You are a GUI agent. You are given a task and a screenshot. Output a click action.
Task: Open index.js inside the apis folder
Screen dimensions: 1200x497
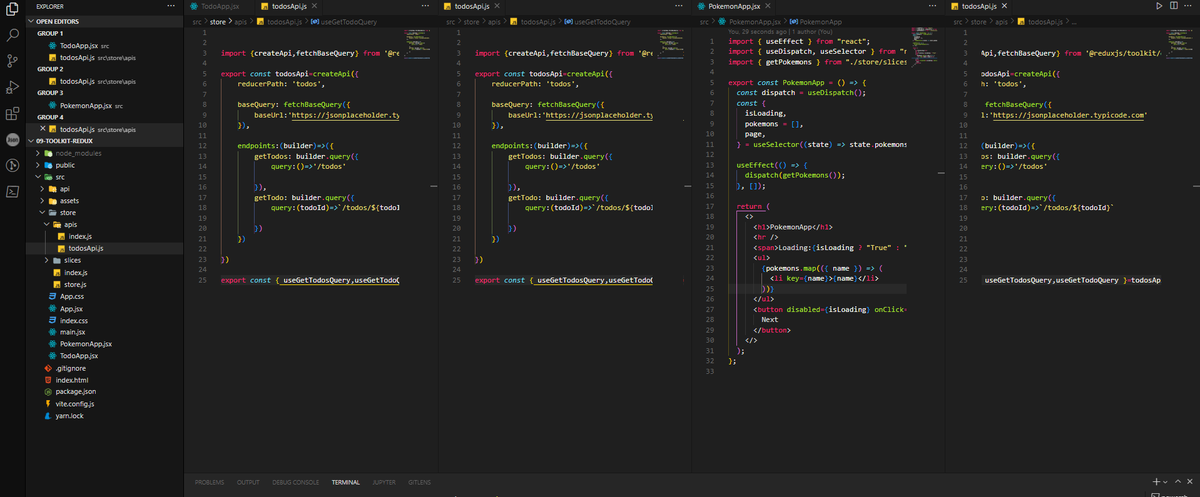[106, 236]
